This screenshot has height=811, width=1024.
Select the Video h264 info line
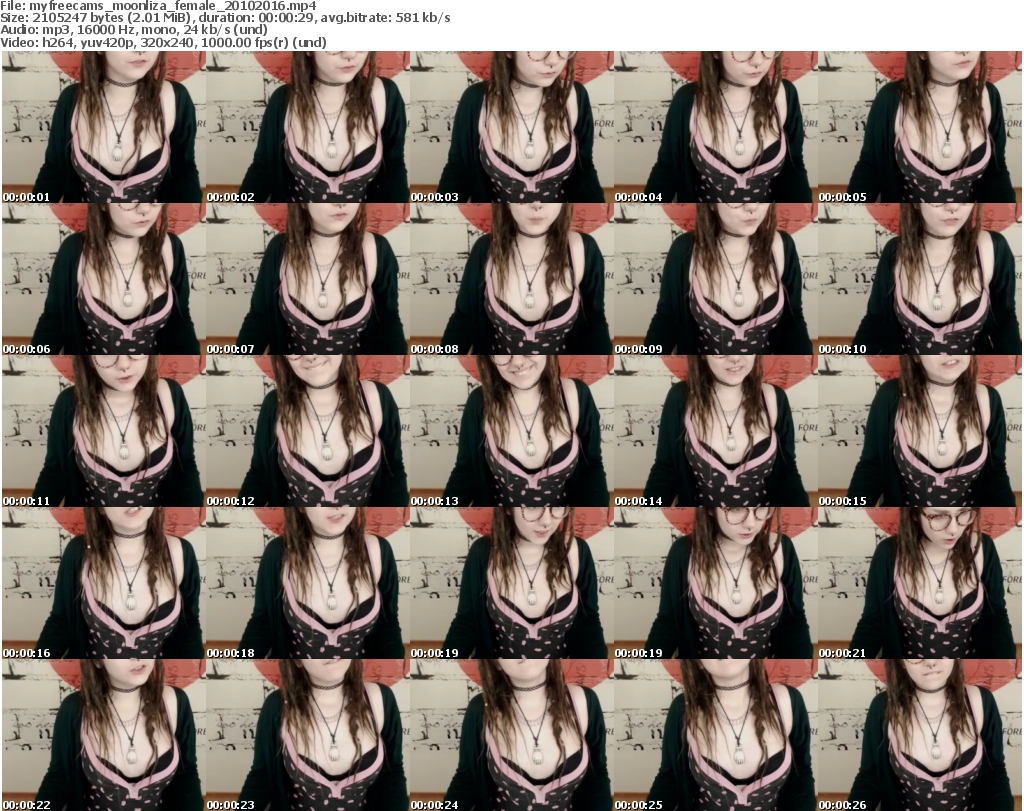point(163,42)
